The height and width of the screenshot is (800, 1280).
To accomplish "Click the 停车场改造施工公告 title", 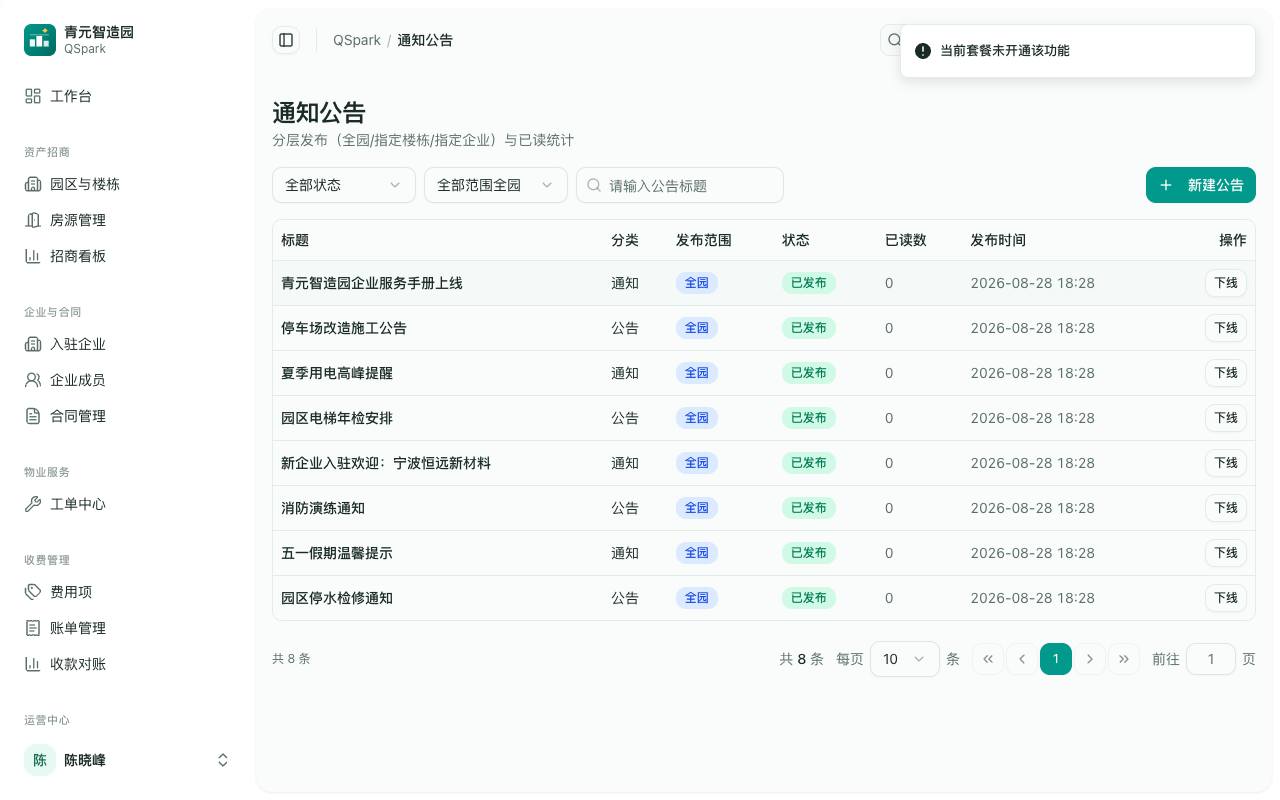I will [344, 328].
